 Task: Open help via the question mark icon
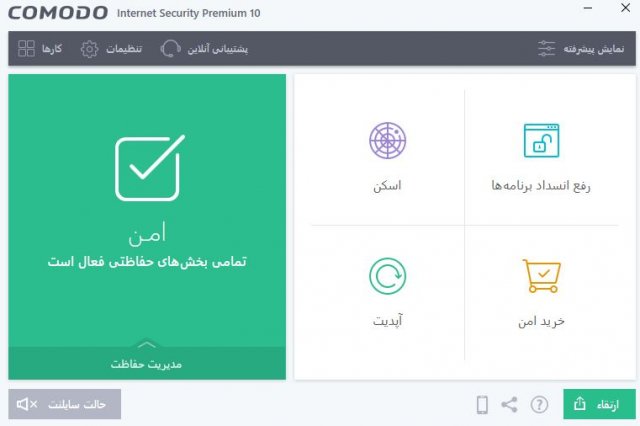pos(539,405)
